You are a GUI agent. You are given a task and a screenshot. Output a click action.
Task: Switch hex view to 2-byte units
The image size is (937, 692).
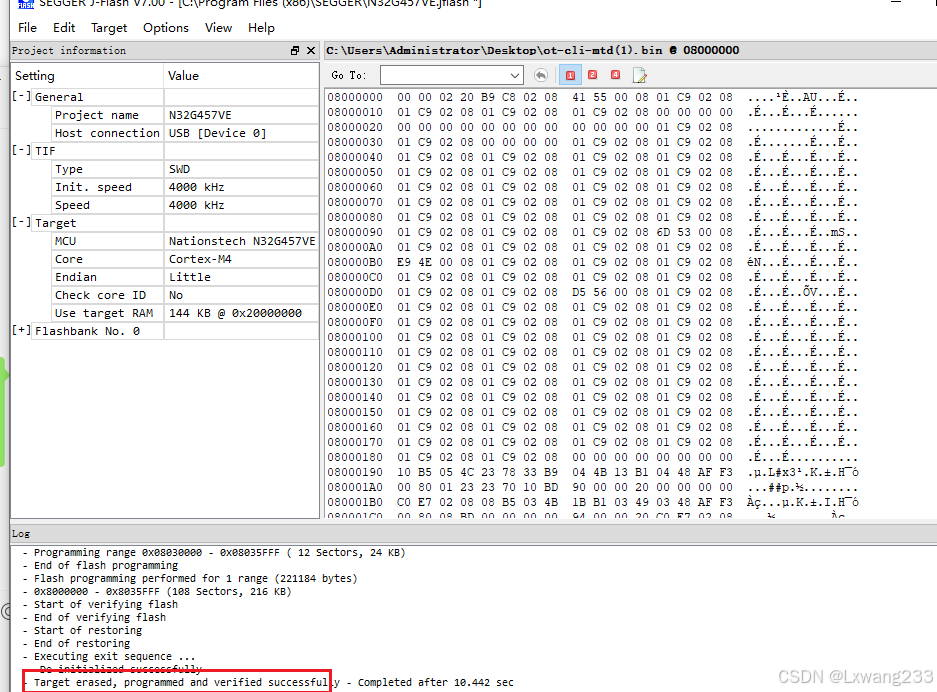click(x=593, y=75)
